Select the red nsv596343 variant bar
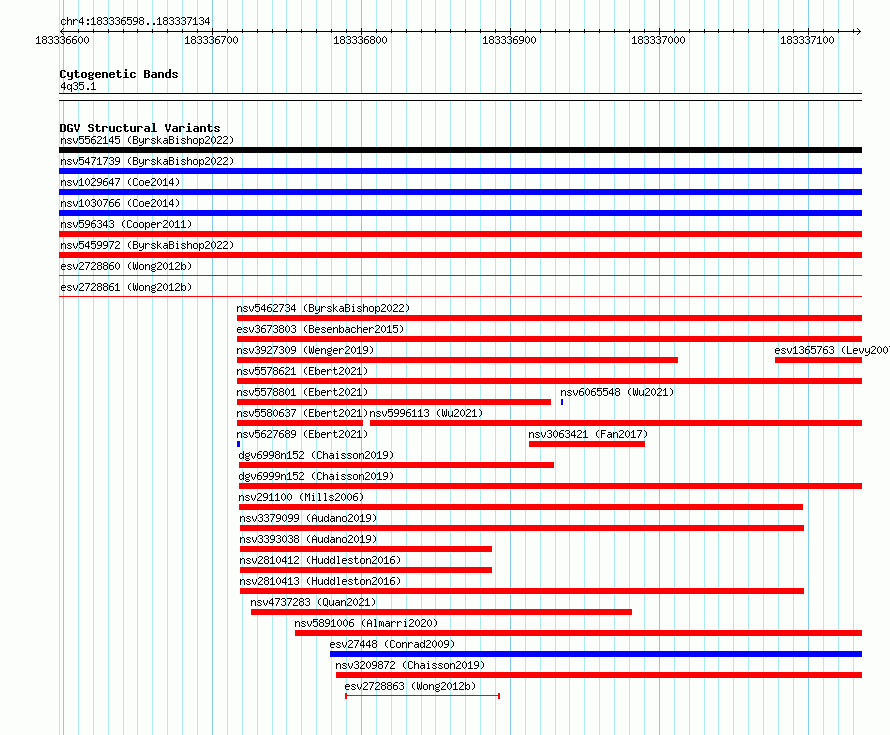This screenshot has width=890, height=735. coord(460,234)
